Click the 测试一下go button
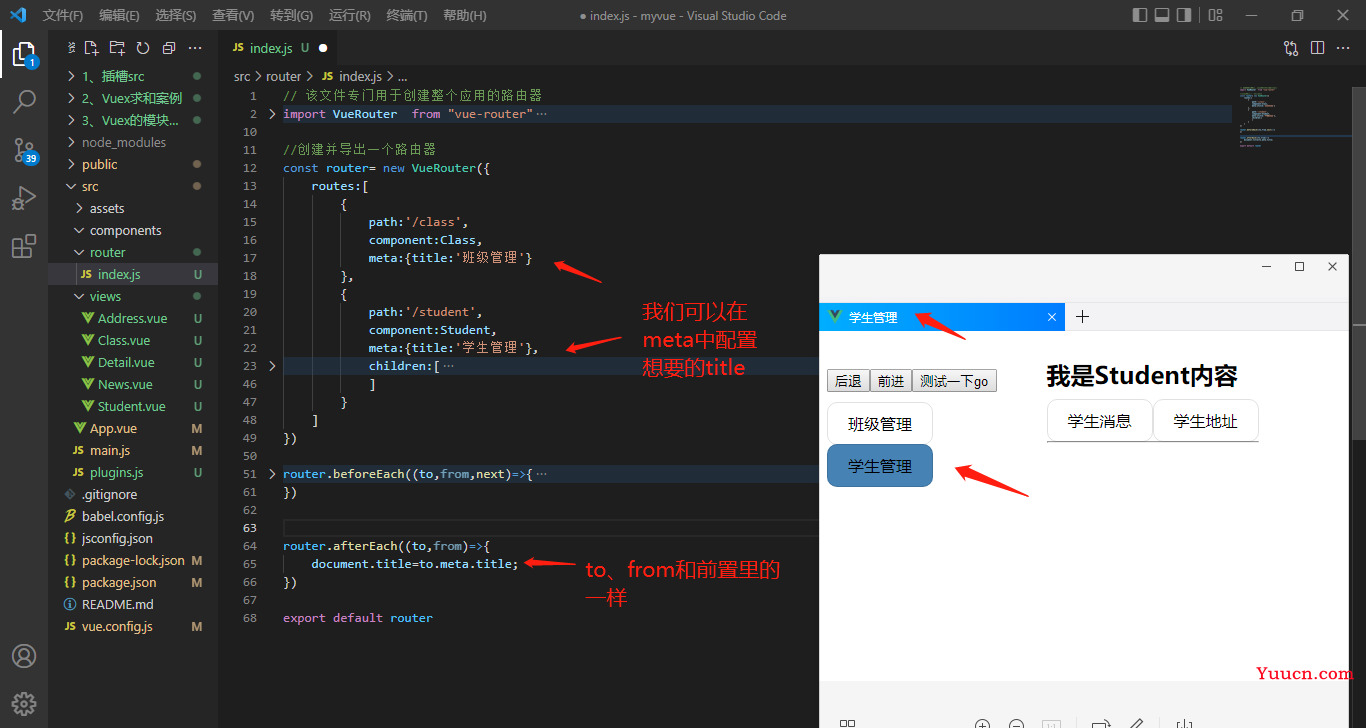 (954, 381)
